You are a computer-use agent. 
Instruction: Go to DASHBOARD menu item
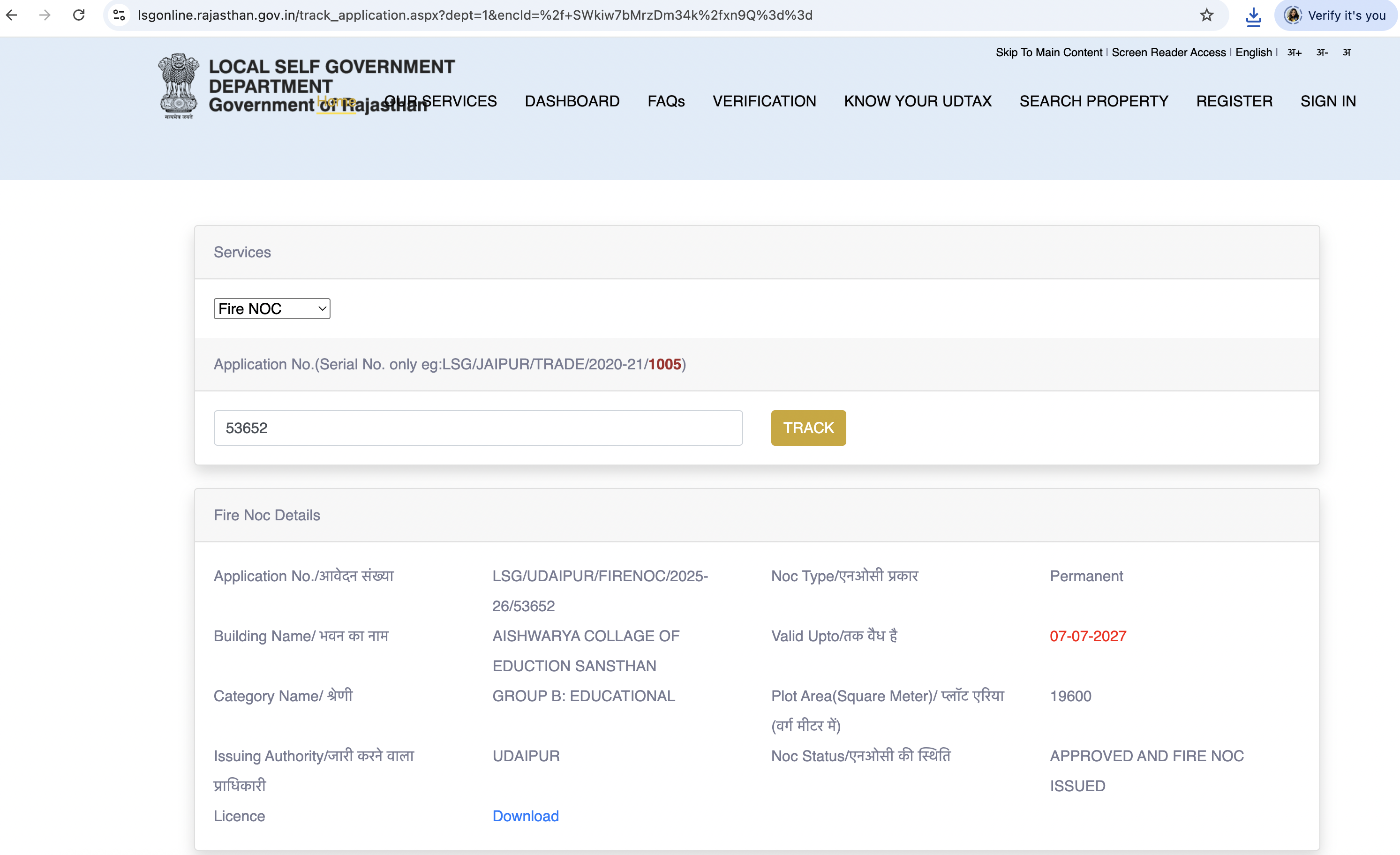[x=572, y=101]
